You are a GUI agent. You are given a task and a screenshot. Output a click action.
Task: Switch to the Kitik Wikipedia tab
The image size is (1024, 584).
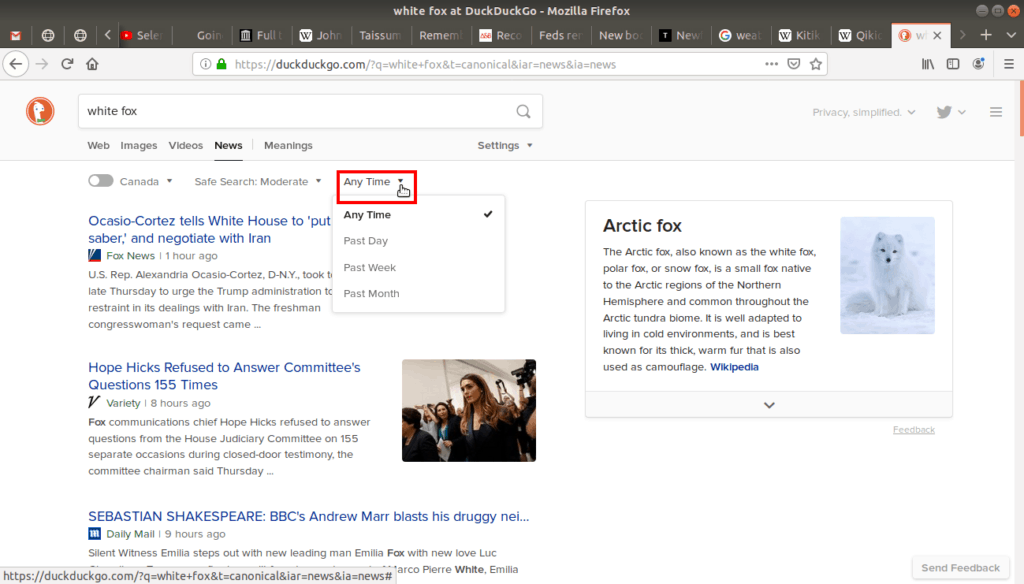[x=801, y=35]
